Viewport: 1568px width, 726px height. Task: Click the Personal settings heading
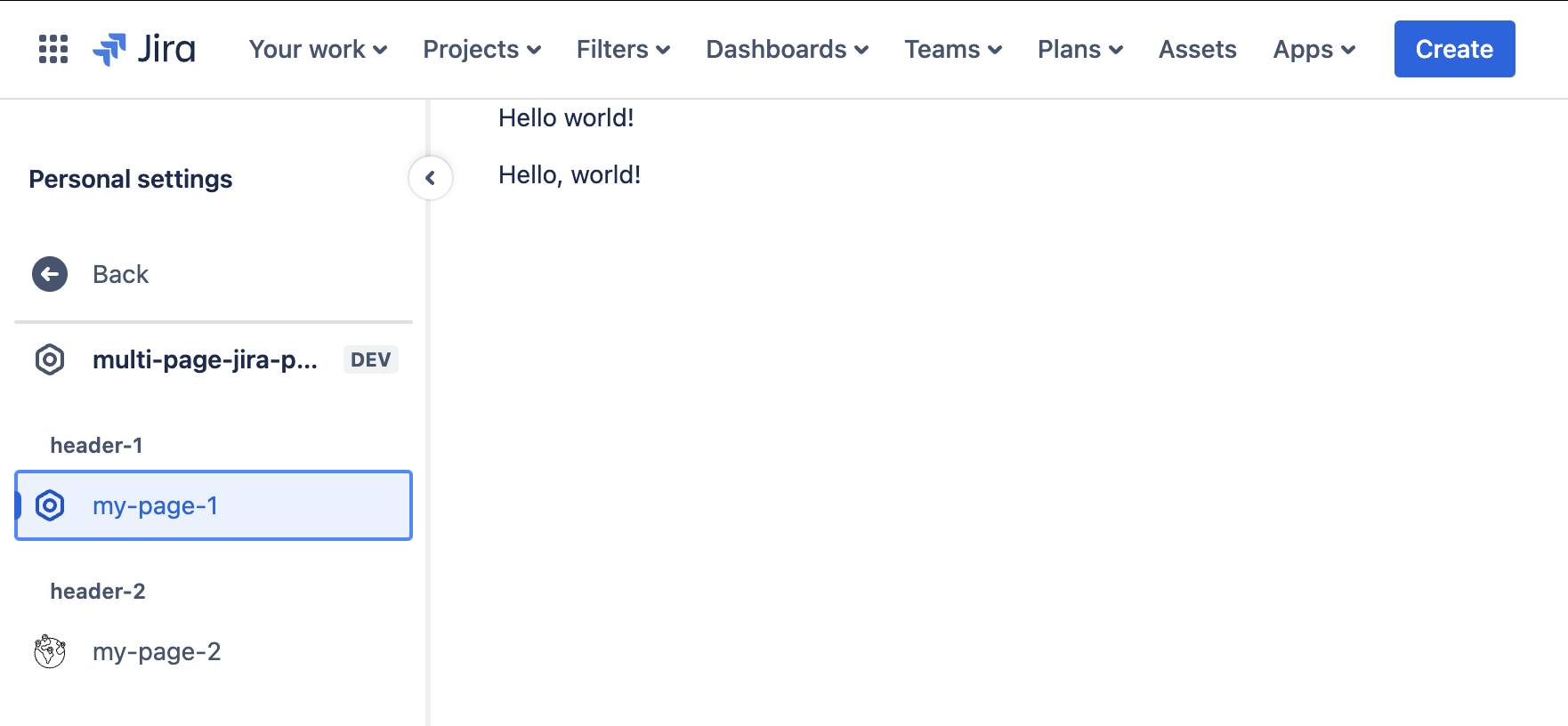(x=131, y=179)
